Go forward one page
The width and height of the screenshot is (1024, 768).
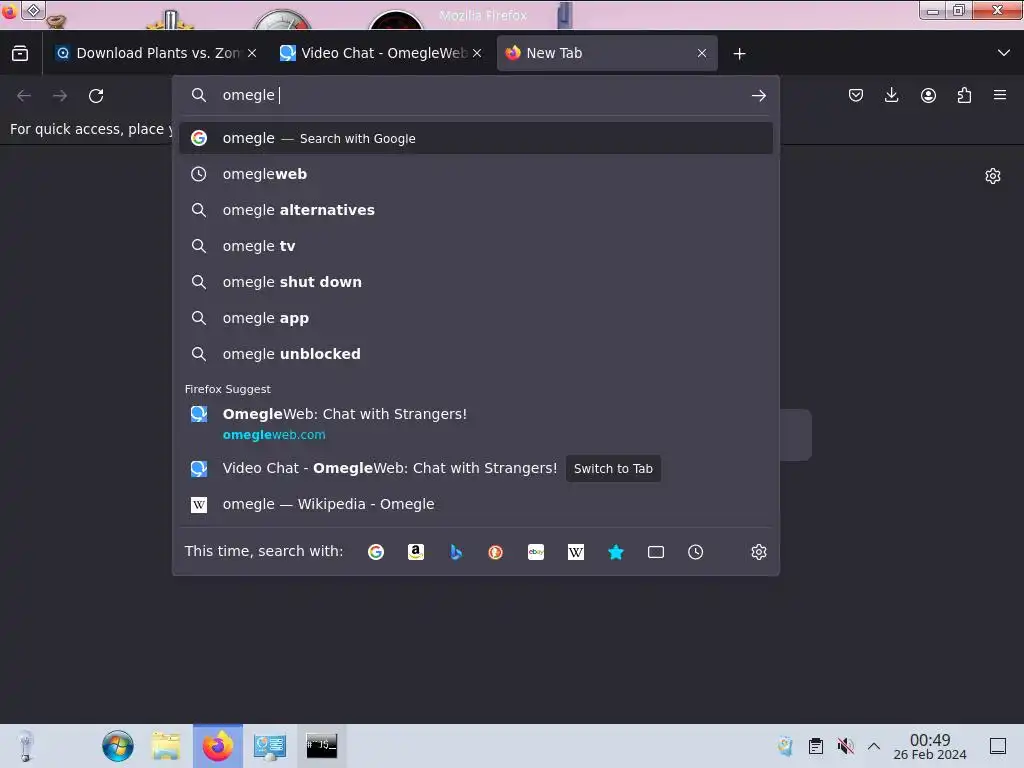coord(60,95)
